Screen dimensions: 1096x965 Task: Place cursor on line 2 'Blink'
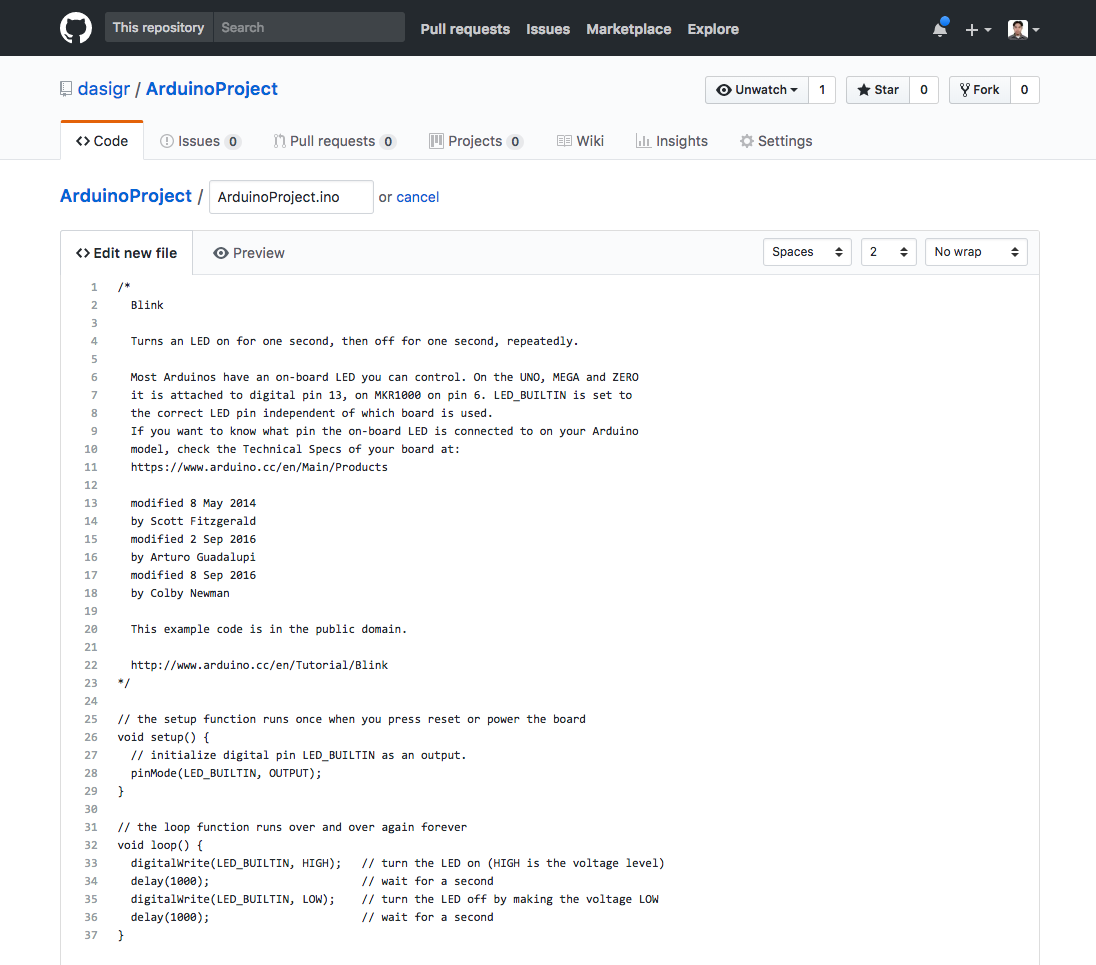pyautogui.click(x=147, y=305)
